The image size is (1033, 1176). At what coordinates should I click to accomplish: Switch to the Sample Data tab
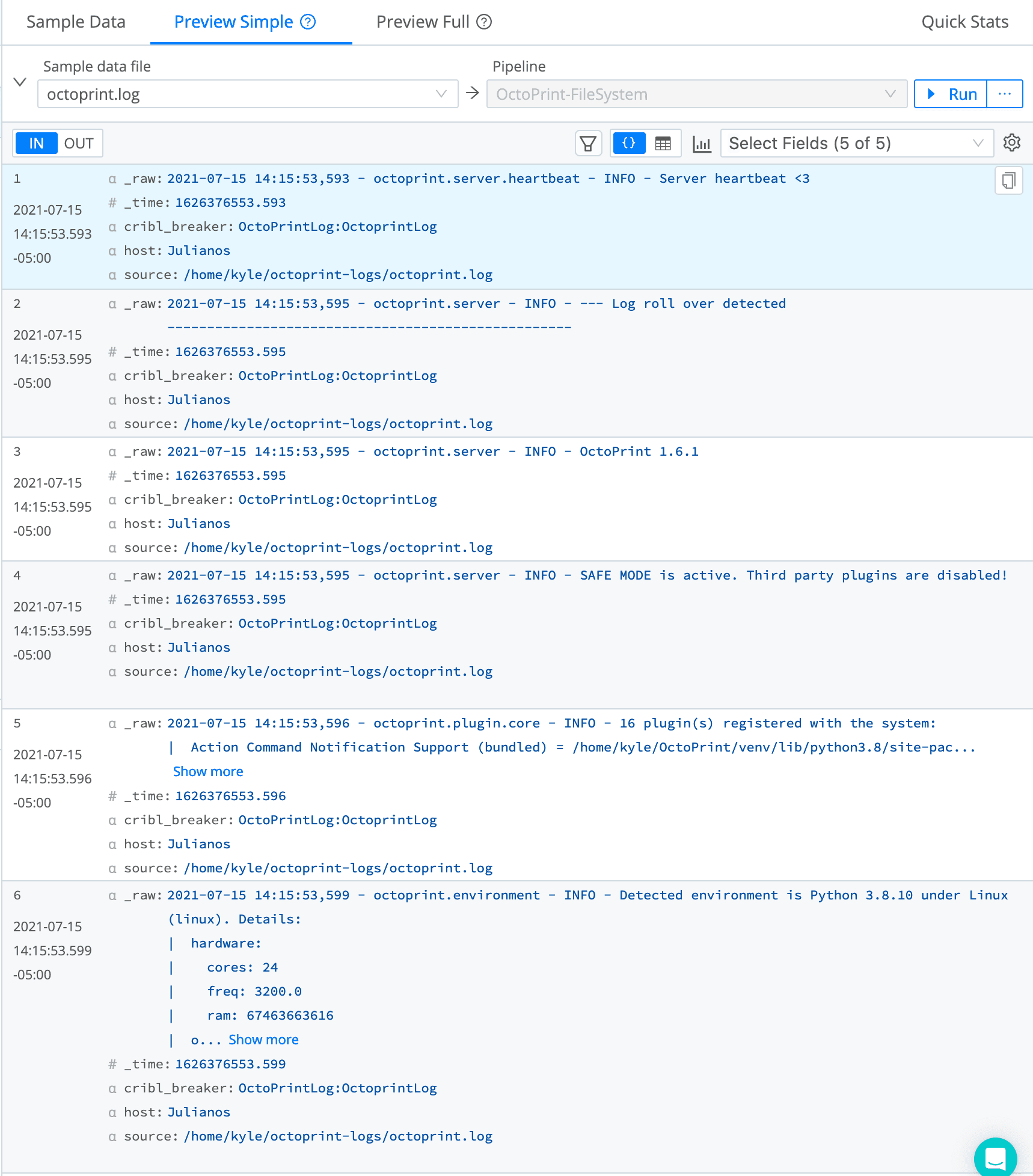[x=76, y=22]
